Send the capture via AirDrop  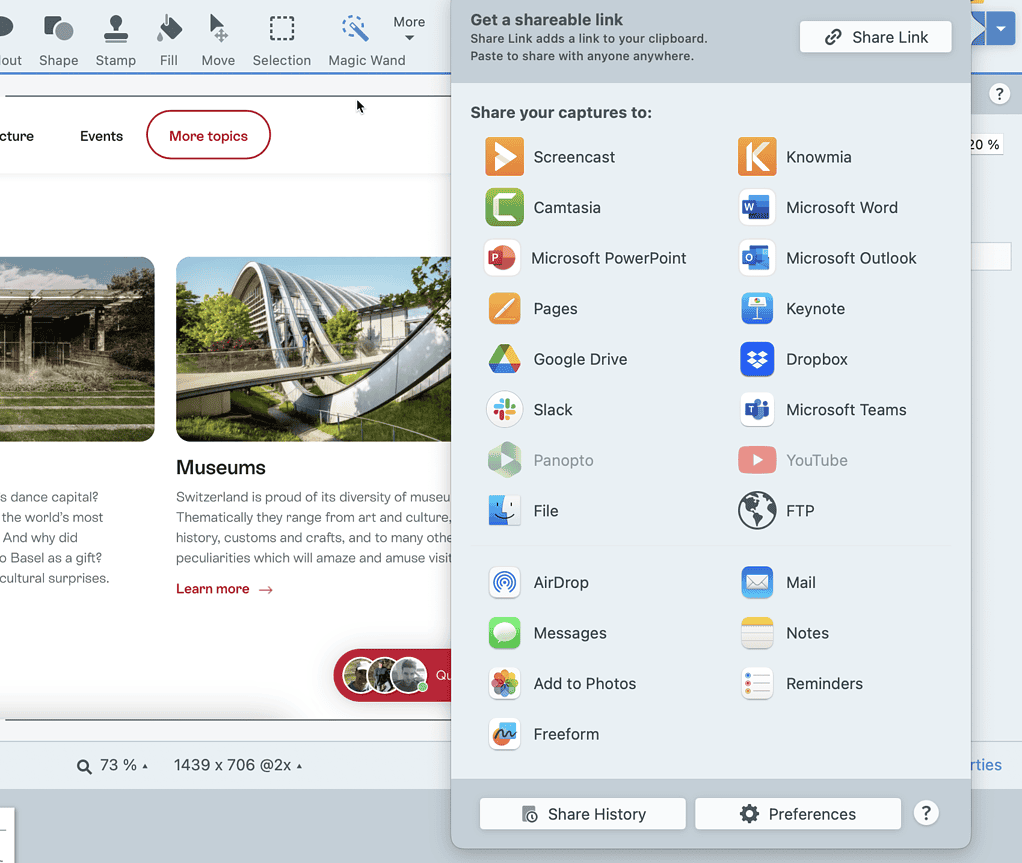pyautogui.click(x=560, y=582)
